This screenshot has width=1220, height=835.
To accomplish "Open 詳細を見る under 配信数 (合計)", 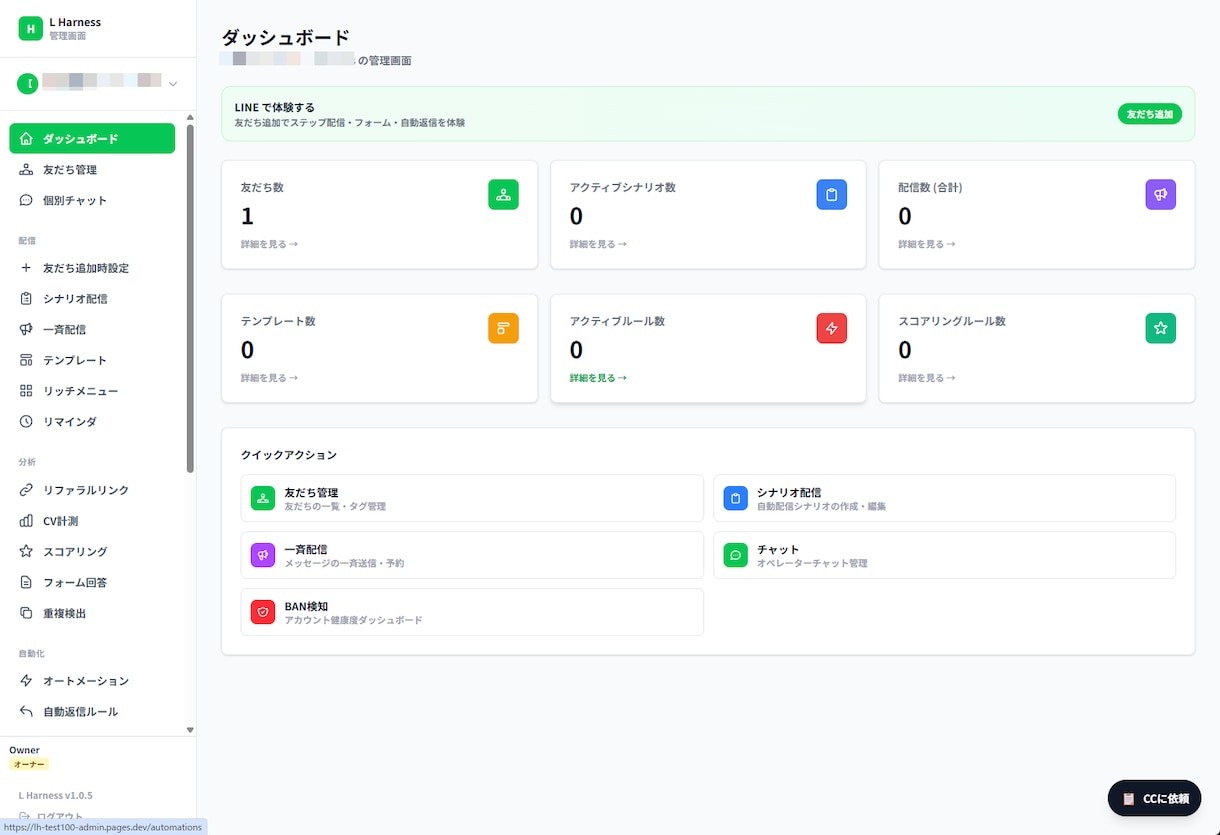I will (x=926, y=244).
